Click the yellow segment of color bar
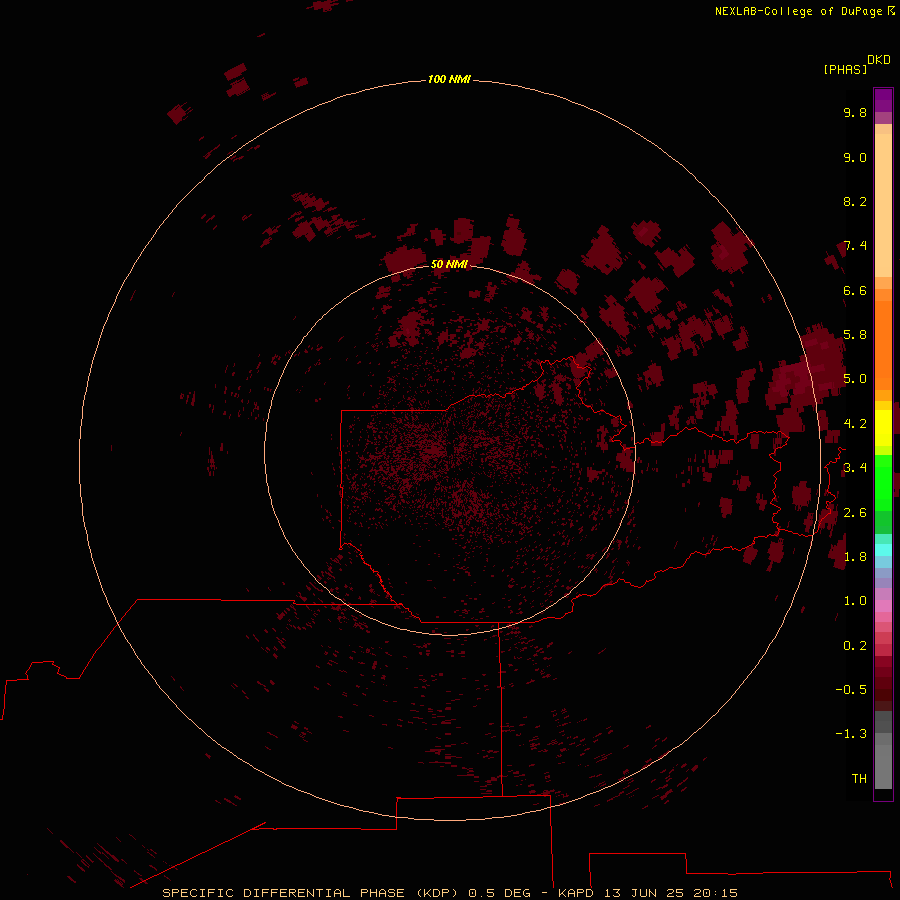 883,428
